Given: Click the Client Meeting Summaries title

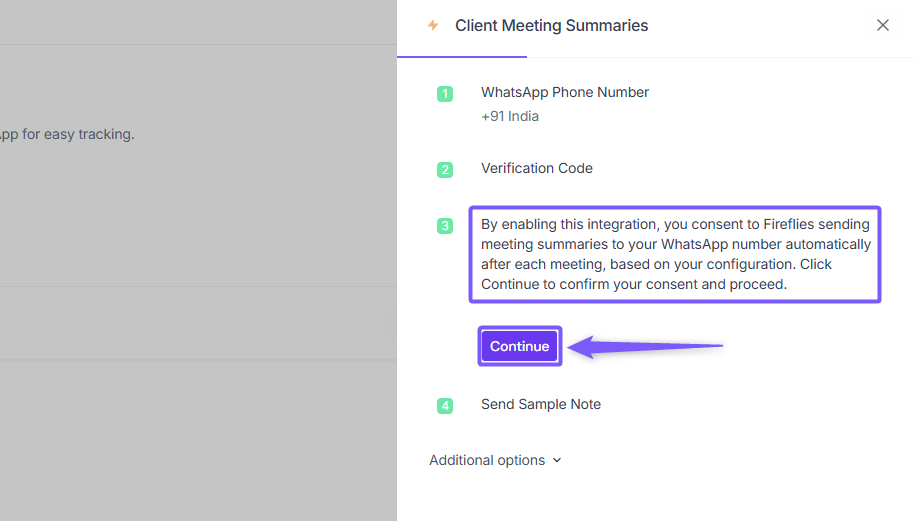Looking at the screenshot, I should [x=551, y=26].
